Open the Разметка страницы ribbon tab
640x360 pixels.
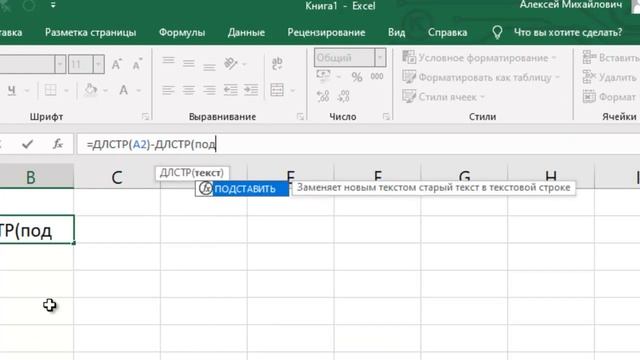[90, 32]
